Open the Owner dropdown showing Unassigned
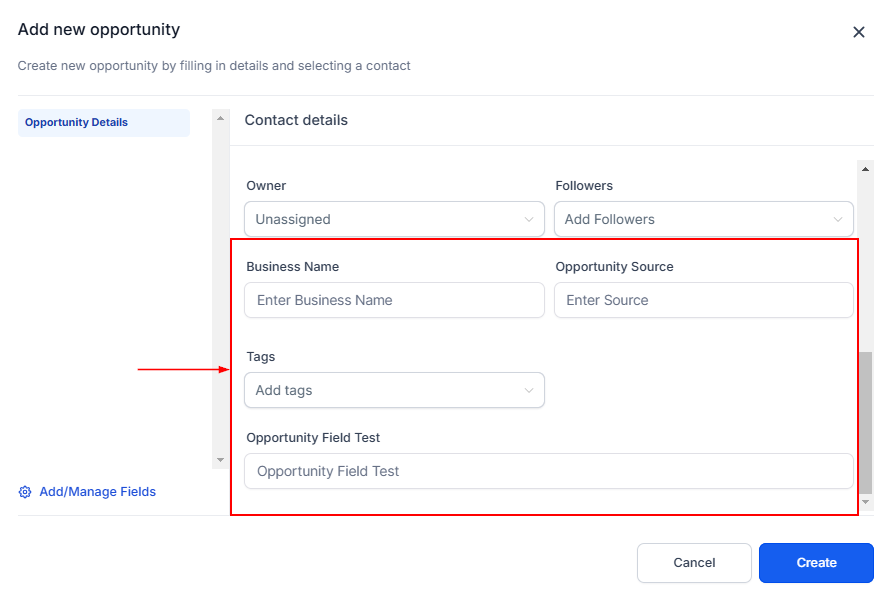The width and height of the screenshot is (893, 607). [x=385, y=219]
